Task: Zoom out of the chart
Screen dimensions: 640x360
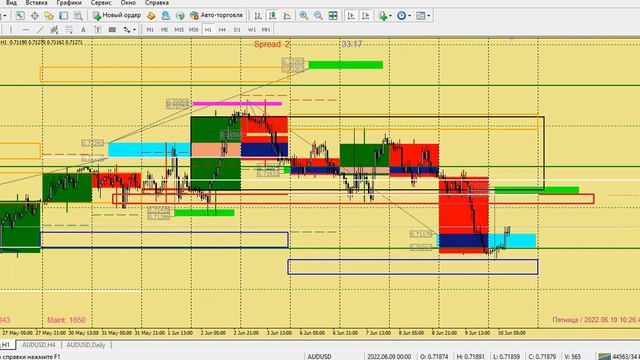Action: coord(318,16)
